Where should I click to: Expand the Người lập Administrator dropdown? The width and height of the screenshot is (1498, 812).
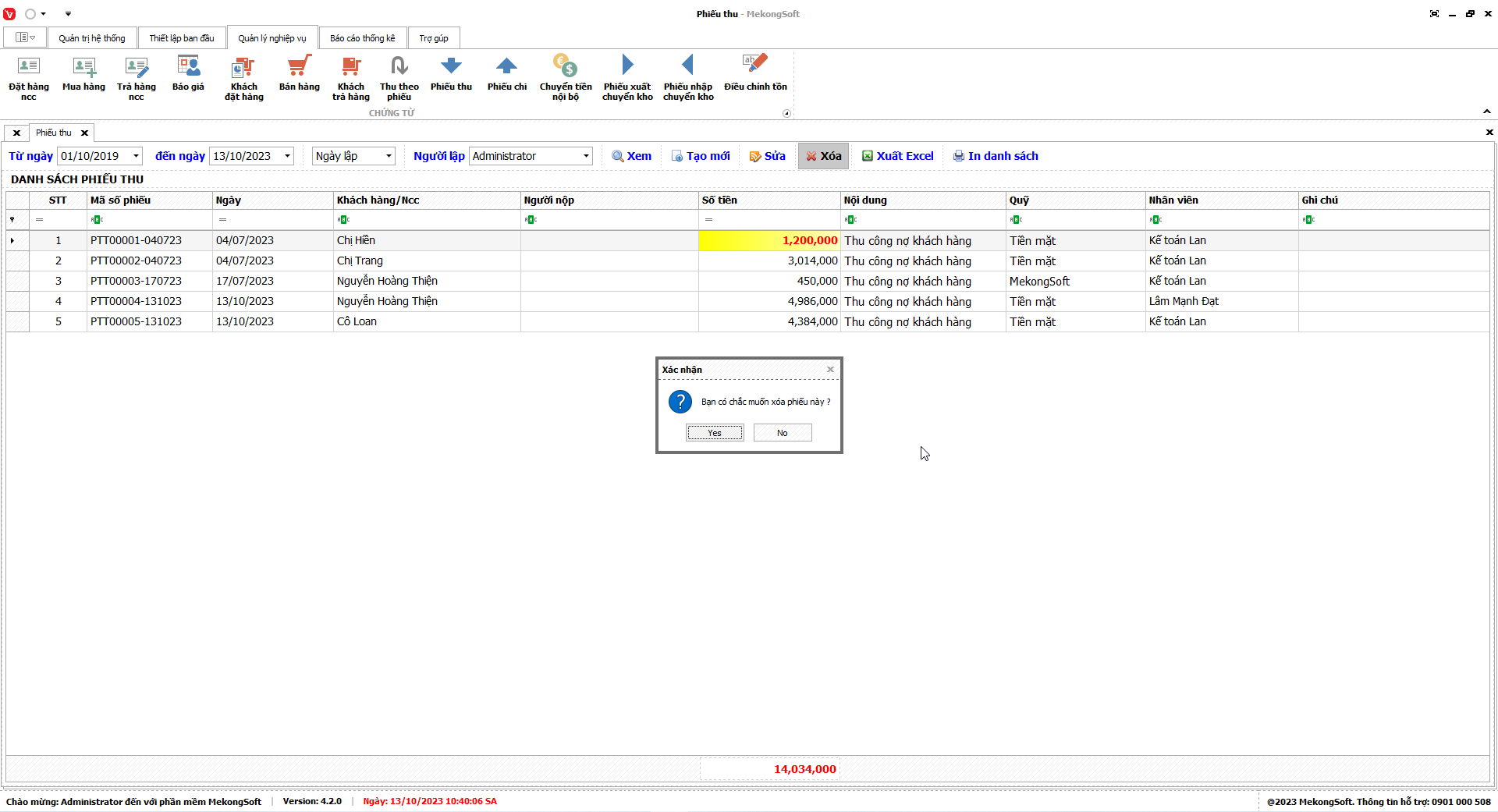[x=586, y=156]
